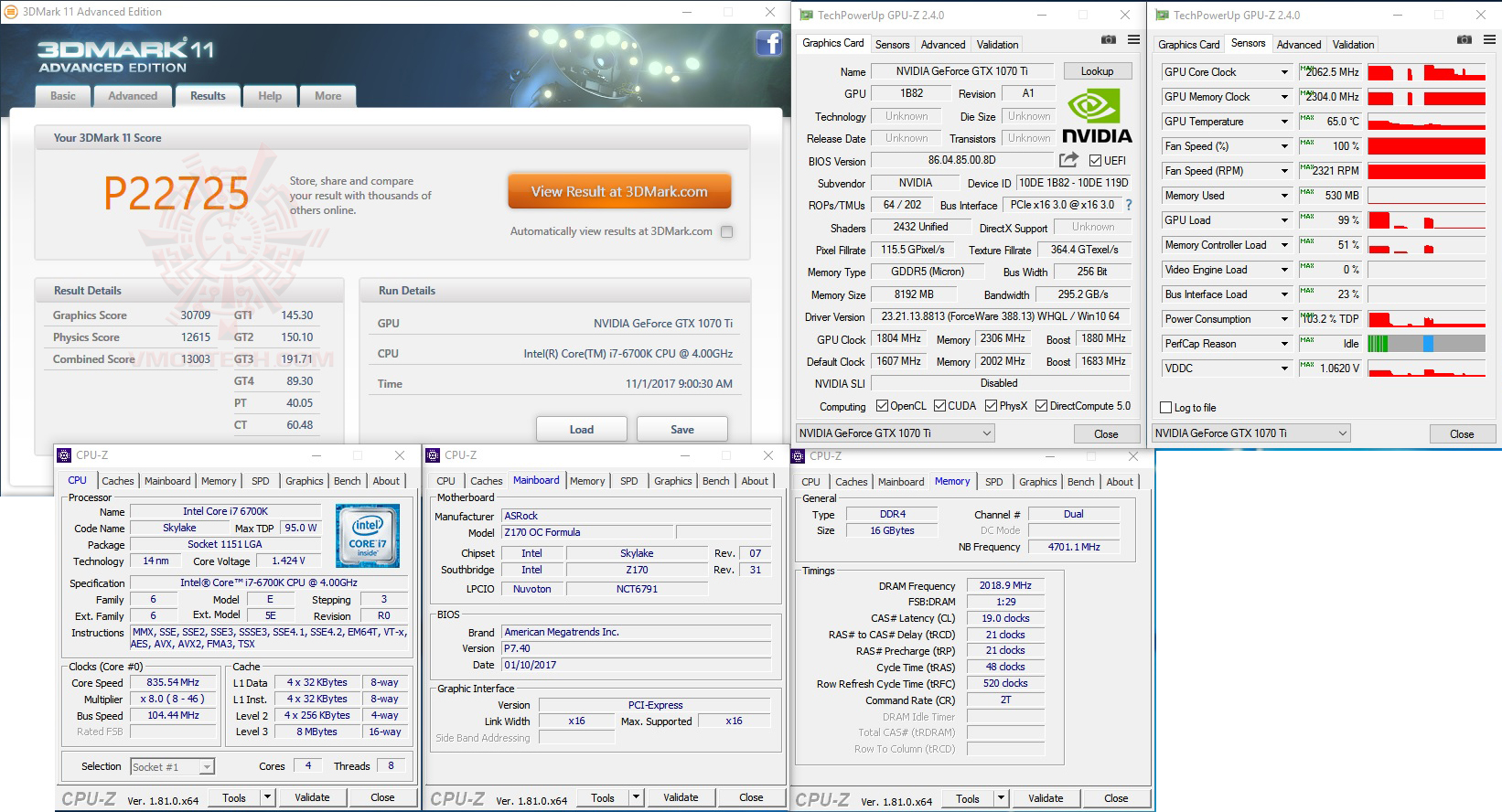1502x812 pixels.
Task: Click the Save button in 3DMark
Action: pos(682,430)
